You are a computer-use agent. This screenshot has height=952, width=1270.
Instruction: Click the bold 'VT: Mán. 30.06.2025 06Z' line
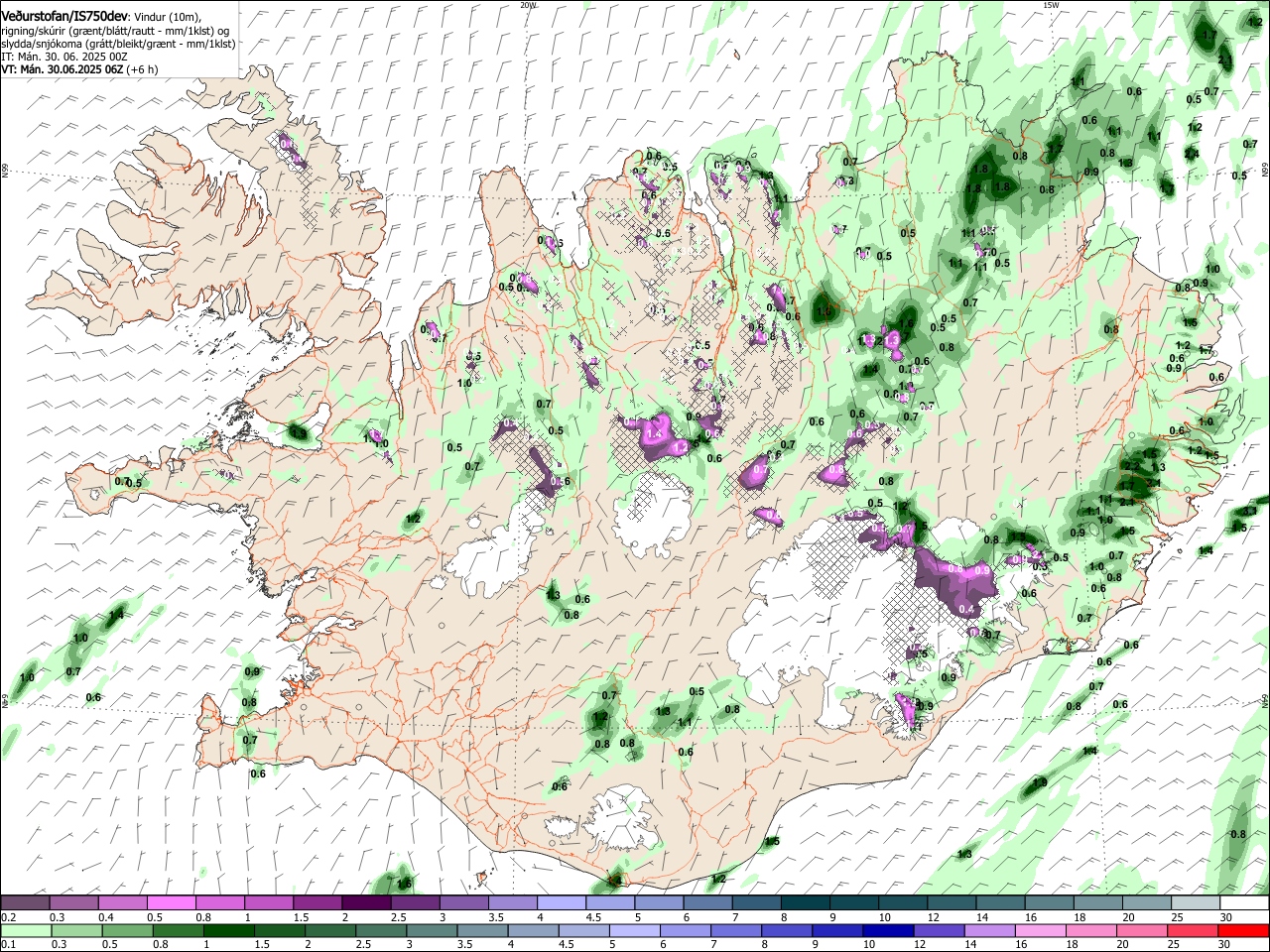62,69
